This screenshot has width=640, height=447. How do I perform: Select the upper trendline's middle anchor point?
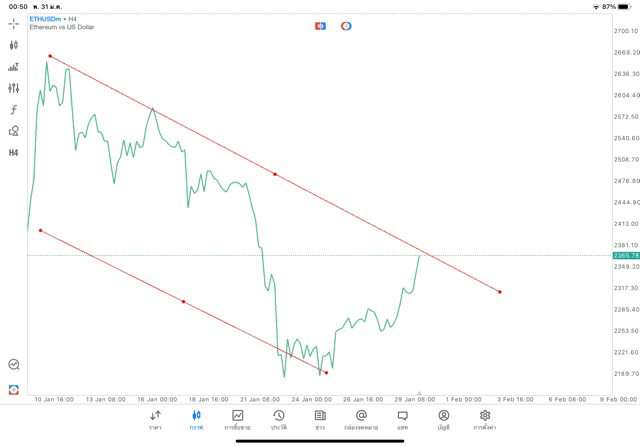pyautogui.click(x=275, y=174)
